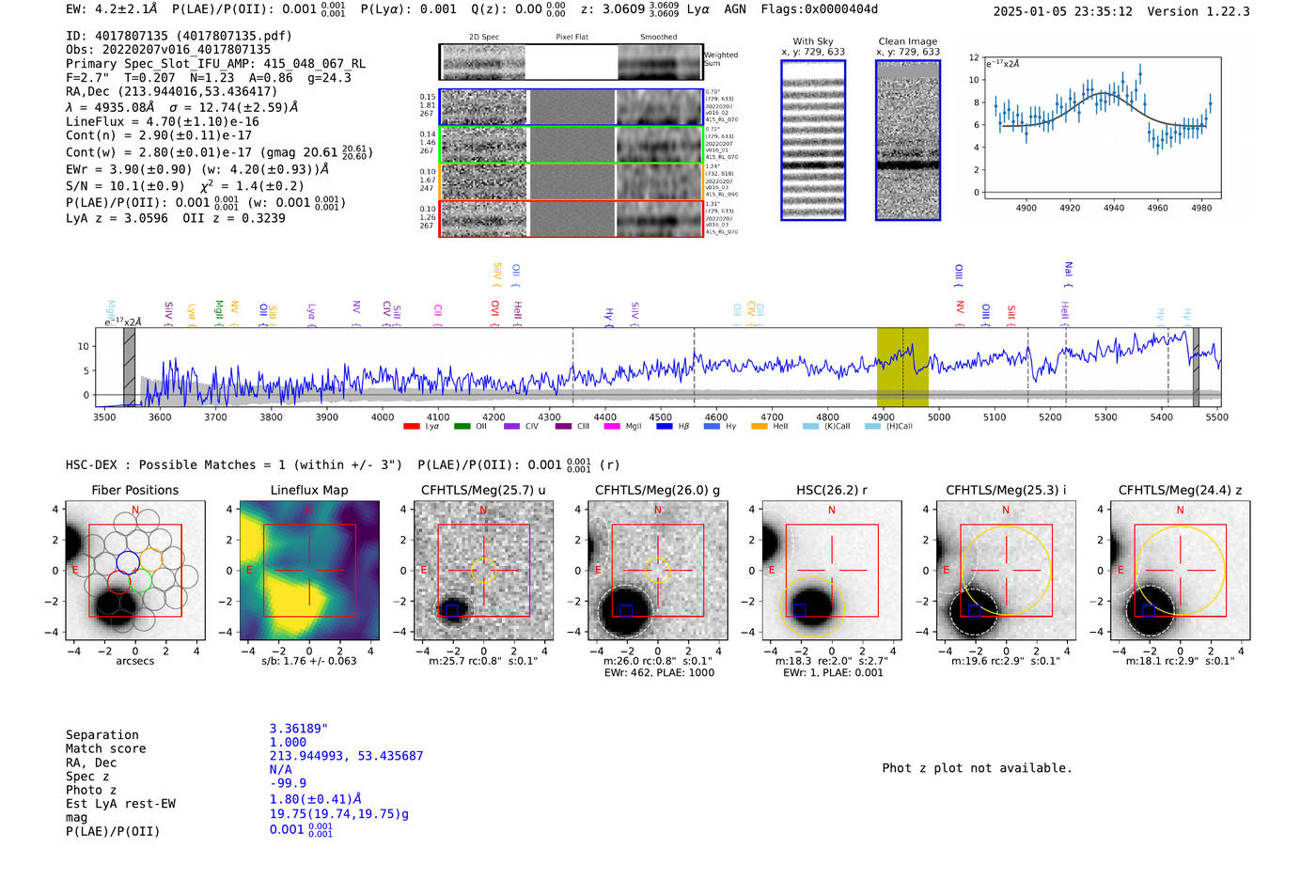Click the 2025-01-05 23:35:12 timestamp

[x=1062, y=11]
